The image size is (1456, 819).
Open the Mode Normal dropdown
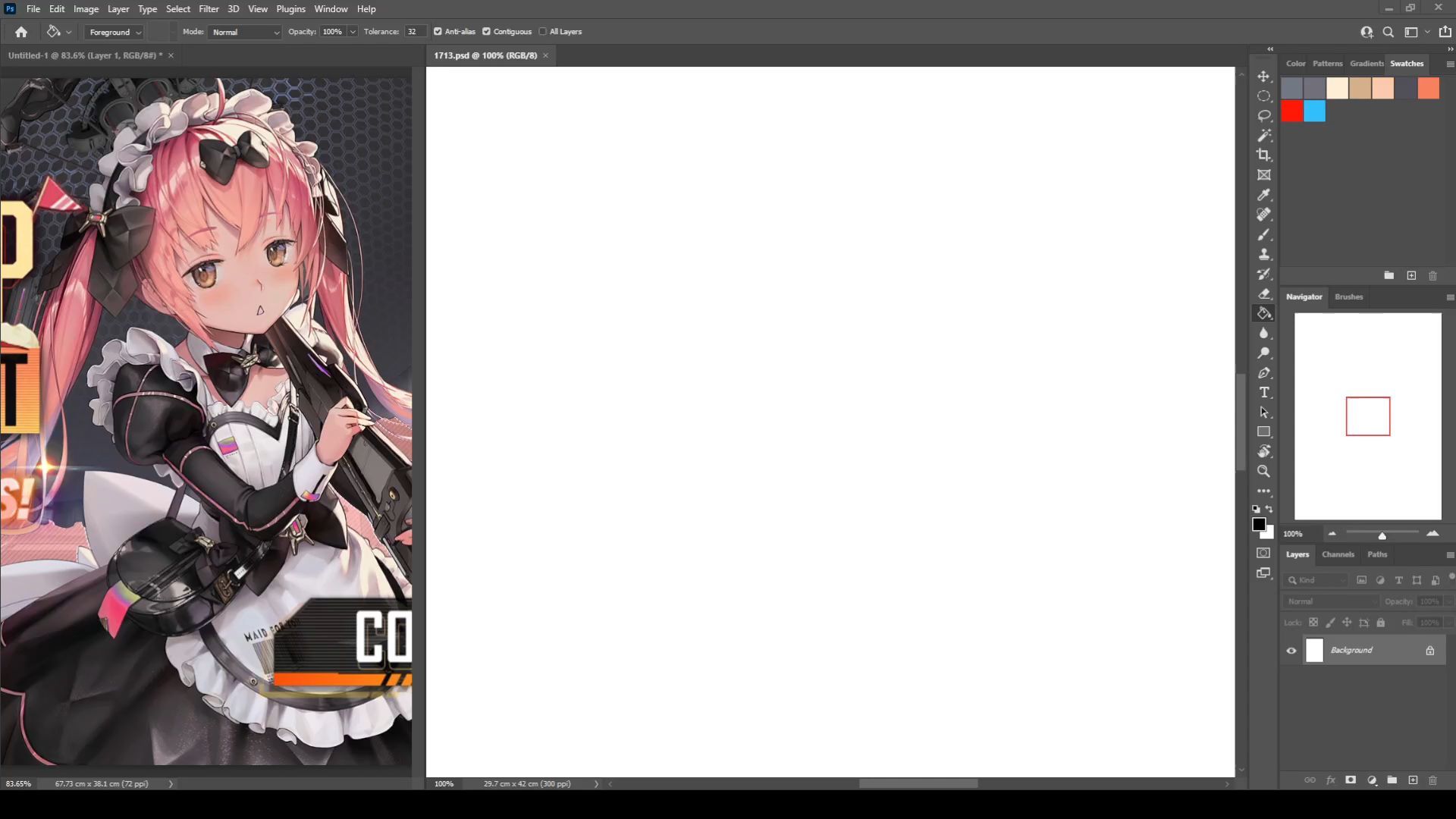(x=244, y=32)
